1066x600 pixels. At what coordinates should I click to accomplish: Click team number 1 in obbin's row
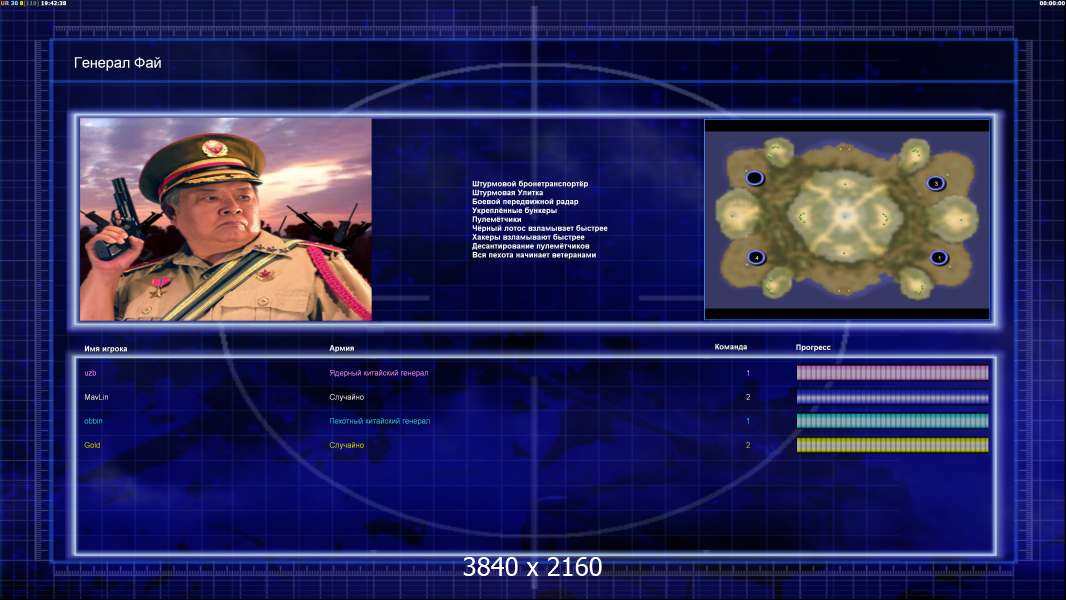click(x=748, y=421)
